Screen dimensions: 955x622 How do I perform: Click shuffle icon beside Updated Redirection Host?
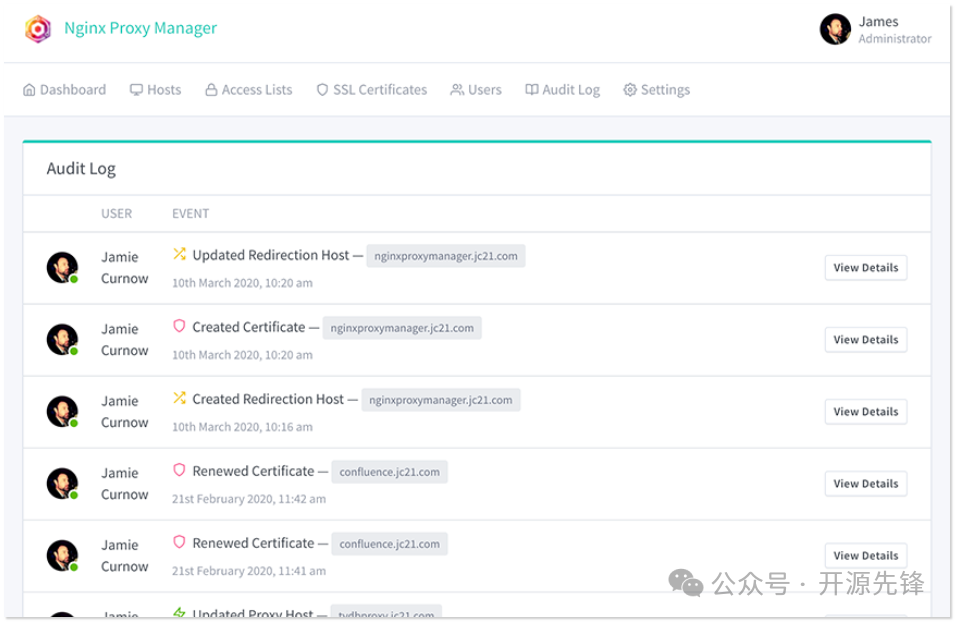pyautogui.click(x=179, y=254)
